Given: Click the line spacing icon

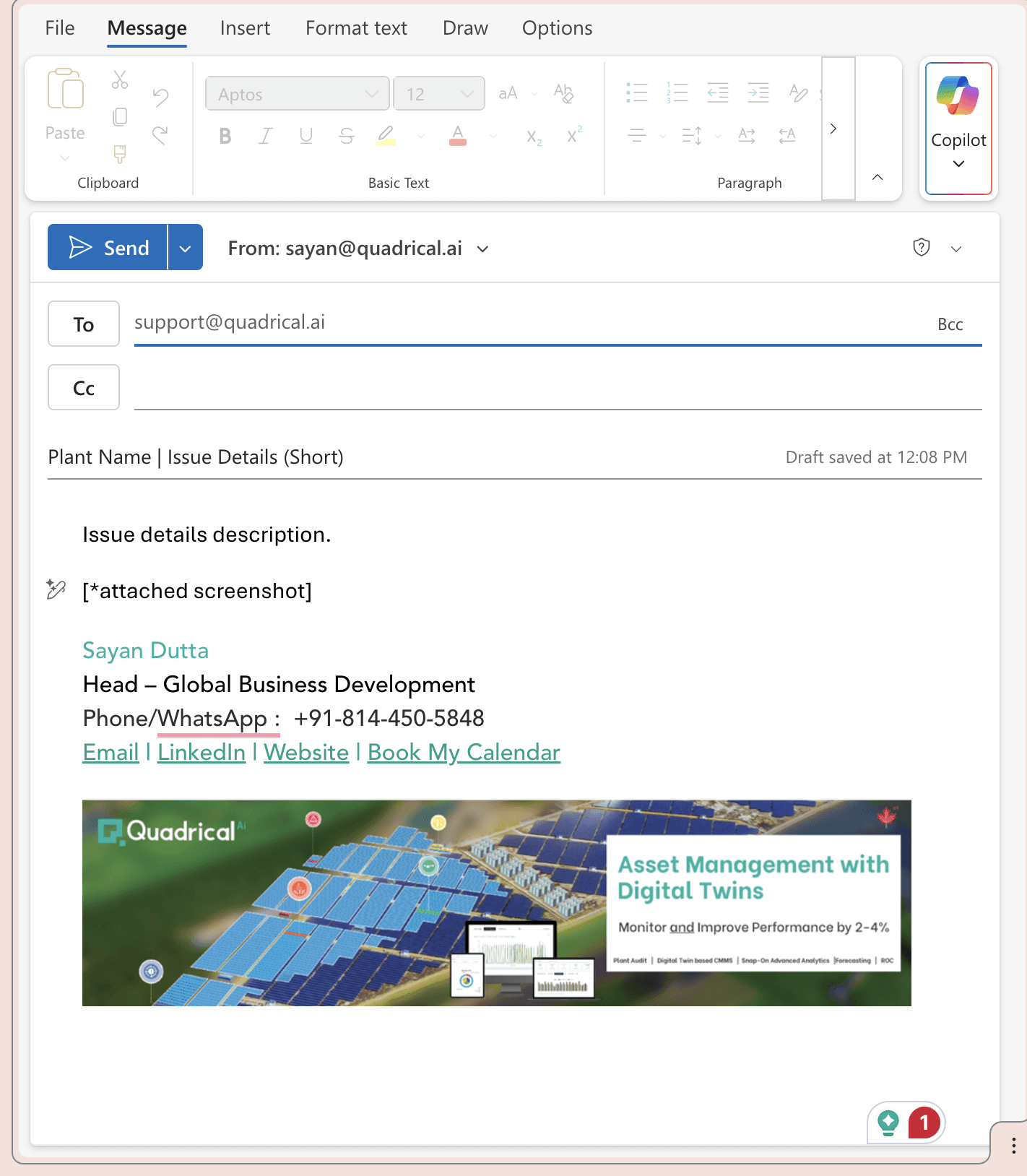Looking at the screenshot, I should click(x=691, y=135).
